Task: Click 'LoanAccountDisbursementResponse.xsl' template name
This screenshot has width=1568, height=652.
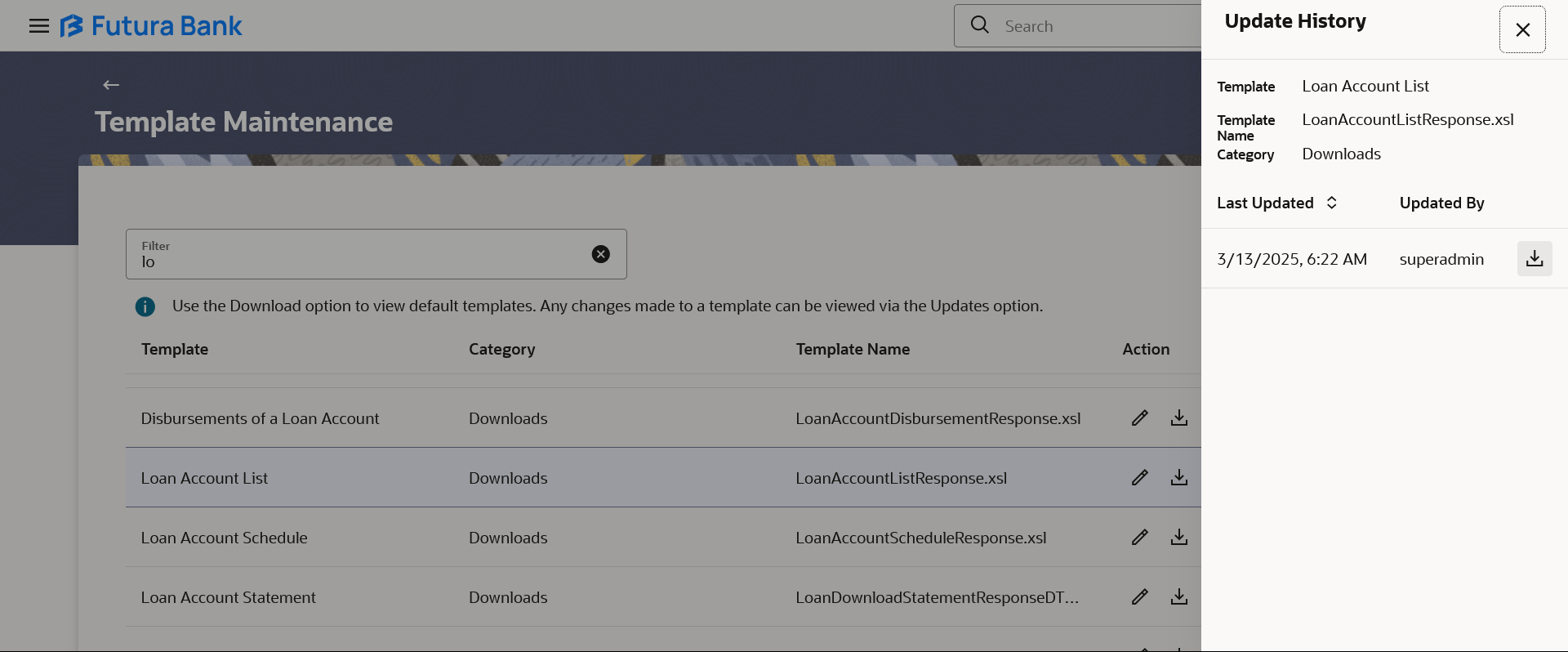Action: click(x=938, y=418)
